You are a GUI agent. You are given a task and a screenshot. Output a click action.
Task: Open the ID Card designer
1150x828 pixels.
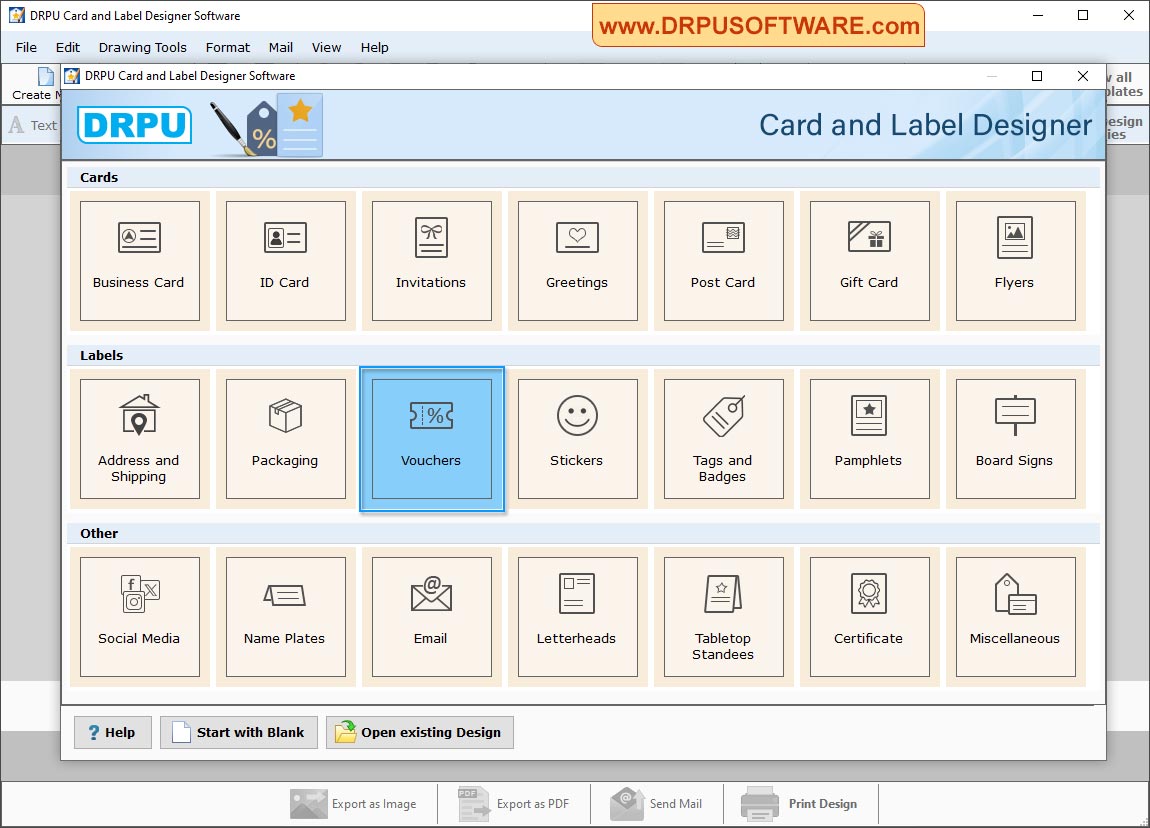pos(285,260)
